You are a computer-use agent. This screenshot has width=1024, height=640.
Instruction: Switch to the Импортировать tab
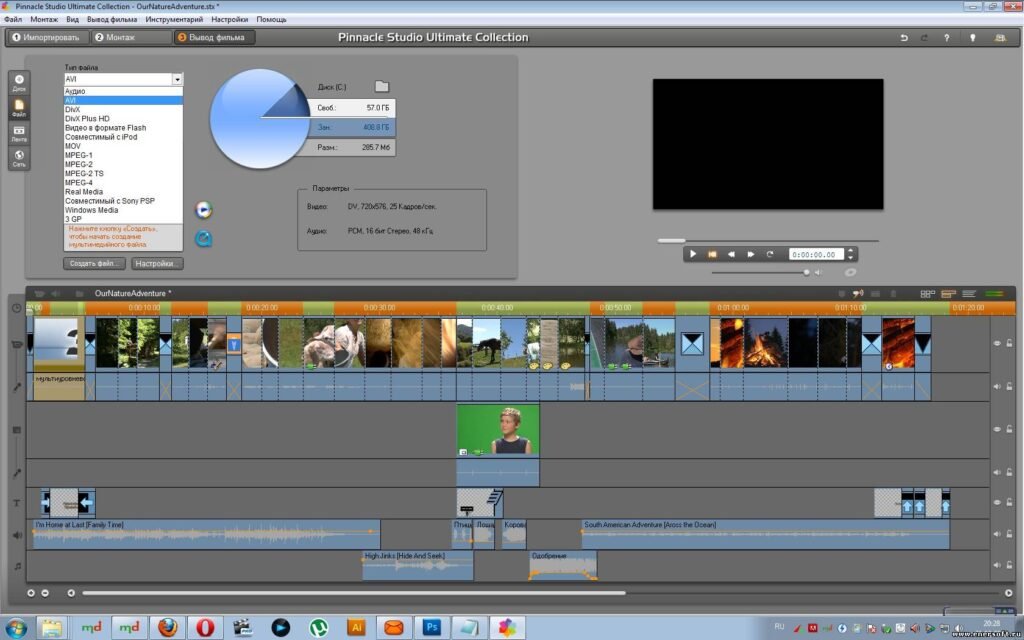tap(47, 37)
